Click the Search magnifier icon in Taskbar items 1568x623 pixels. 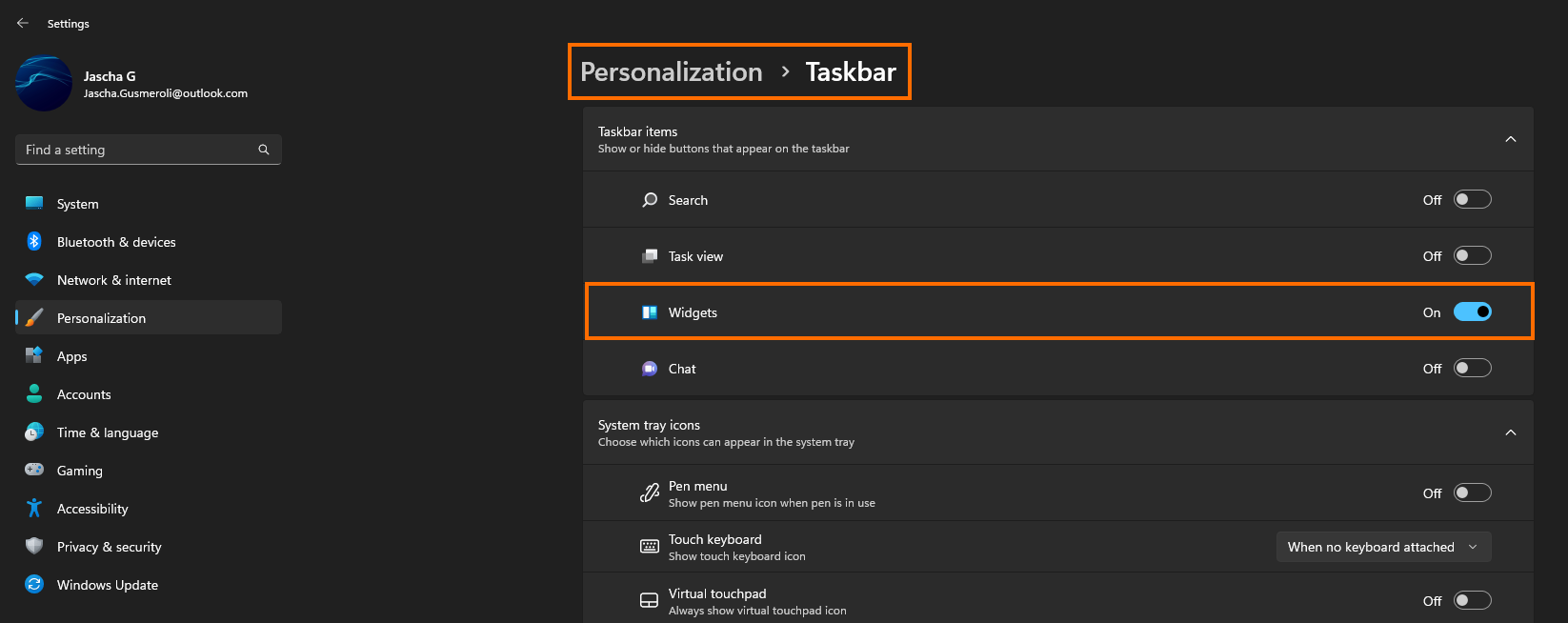pos(650,200)
